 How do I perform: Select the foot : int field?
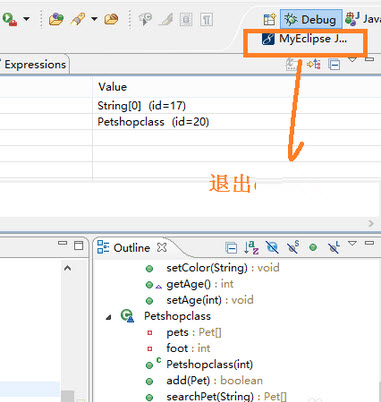(188, 348)
